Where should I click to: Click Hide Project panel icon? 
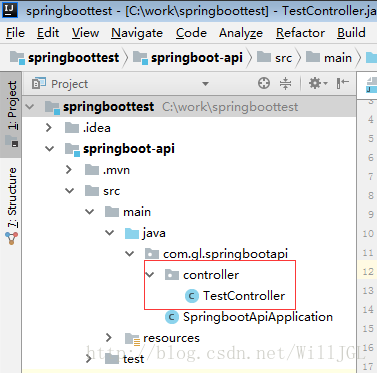click(x=342, y=83)
